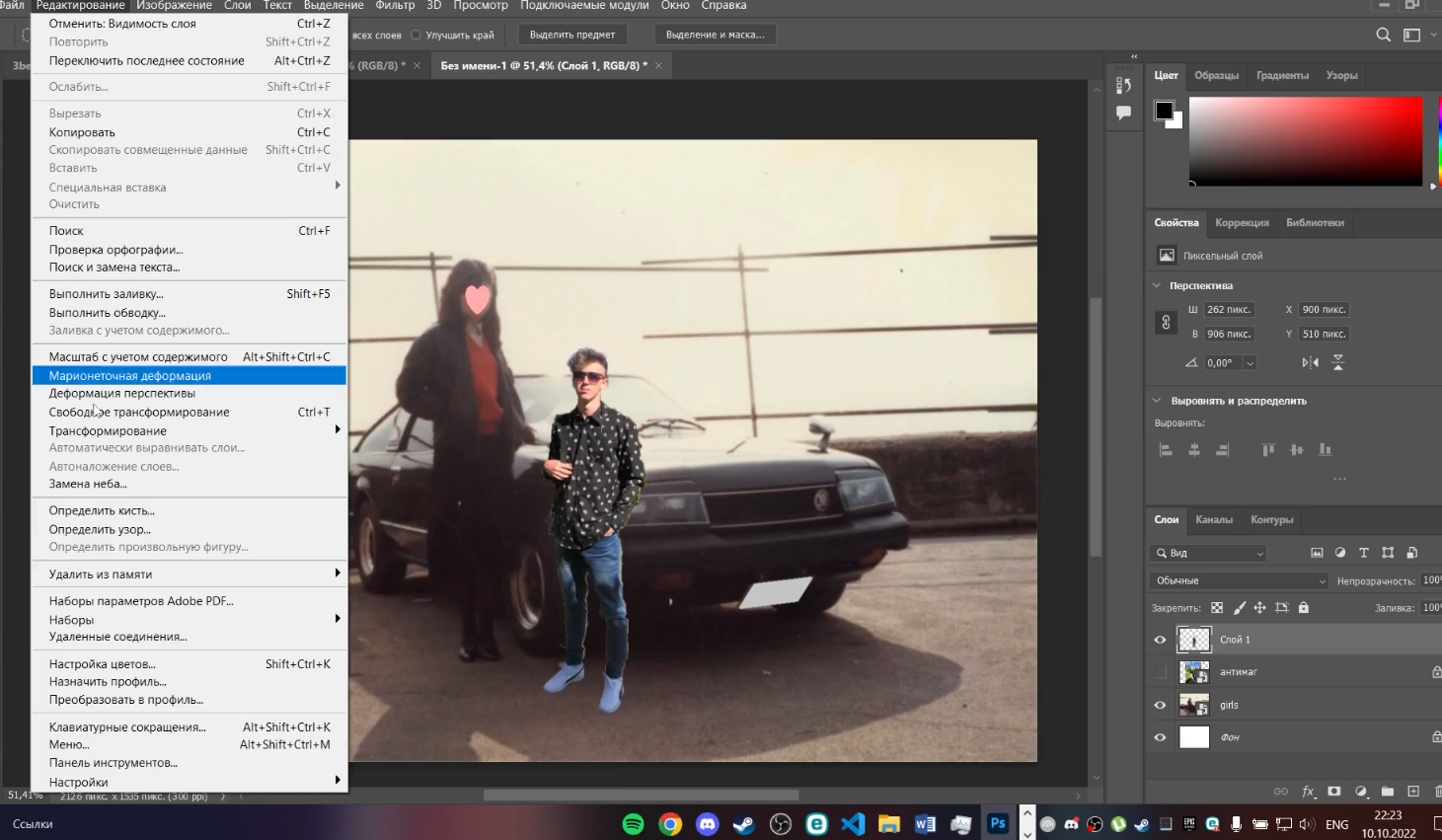Filter layers by type layers

pos(1364,553)
